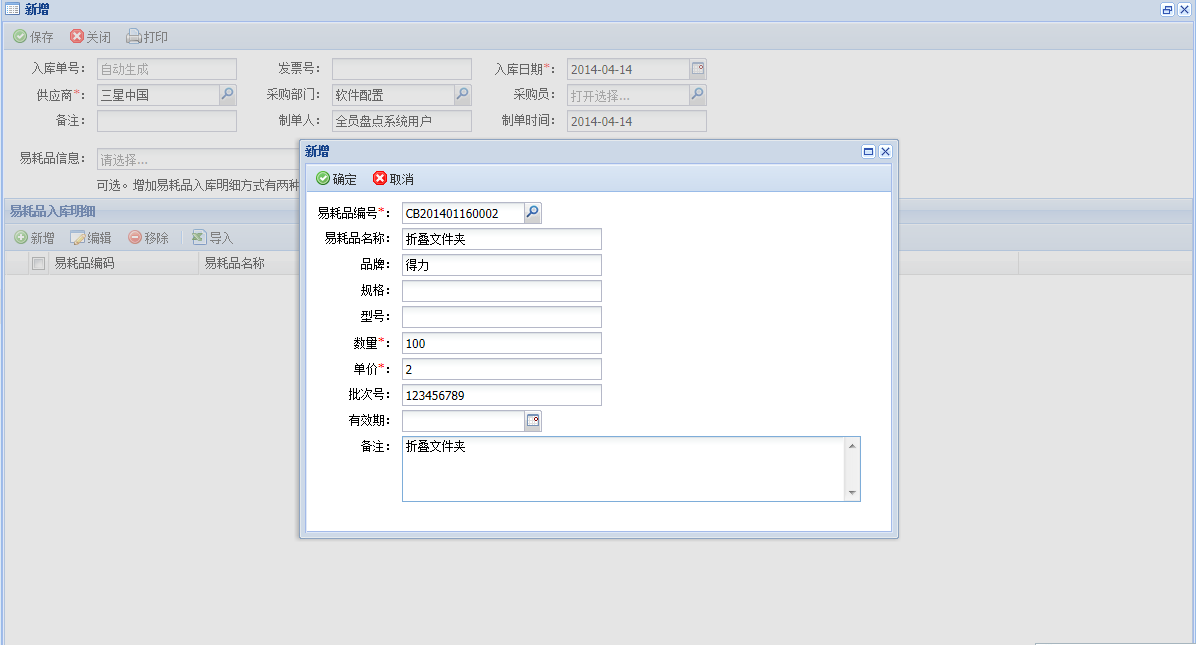1196x645 pixels.
Task: Click the 关闭 close toolbar button
Action: pyautogui.click(x=90, y=37)
